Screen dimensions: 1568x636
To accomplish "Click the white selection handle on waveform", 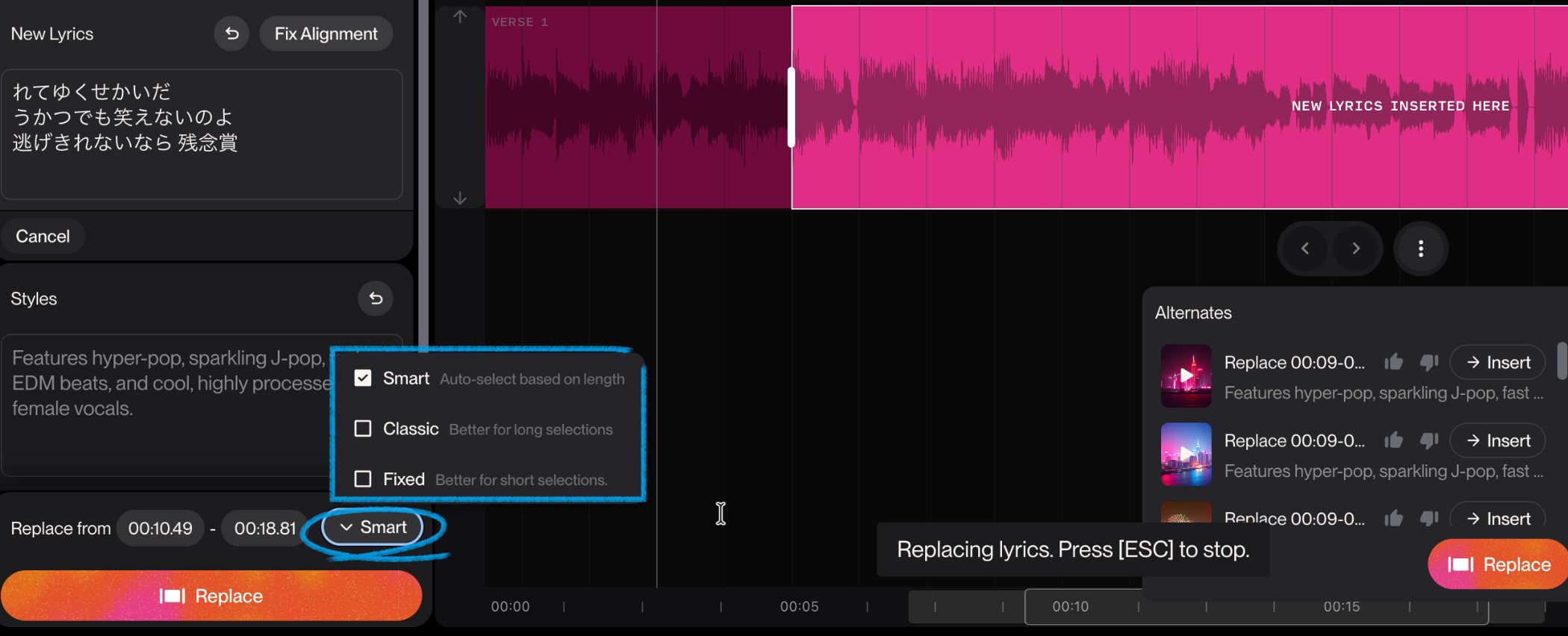I will pos(791,107).
